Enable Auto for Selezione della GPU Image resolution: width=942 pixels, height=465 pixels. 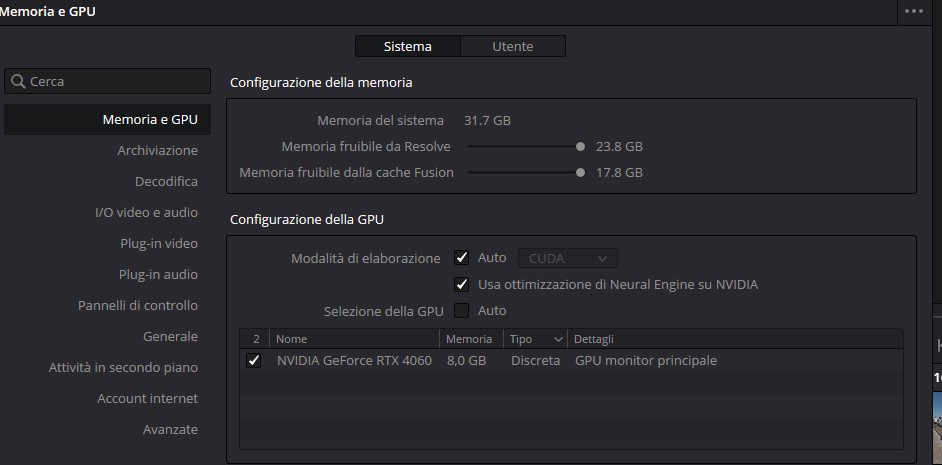pos(461,311)
